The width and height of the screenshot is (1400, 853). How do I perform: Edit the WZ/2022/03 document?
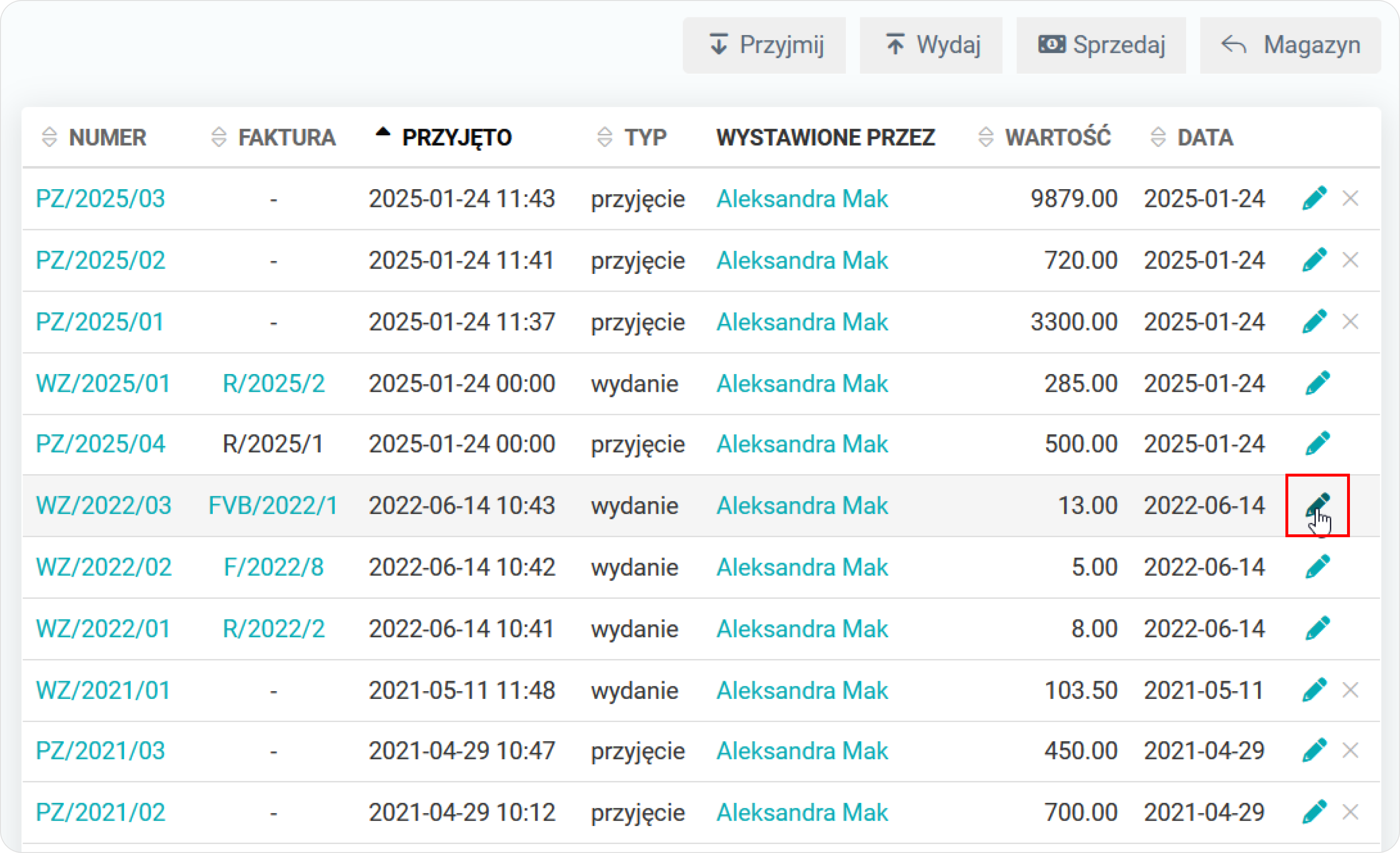pos(1317,504)
